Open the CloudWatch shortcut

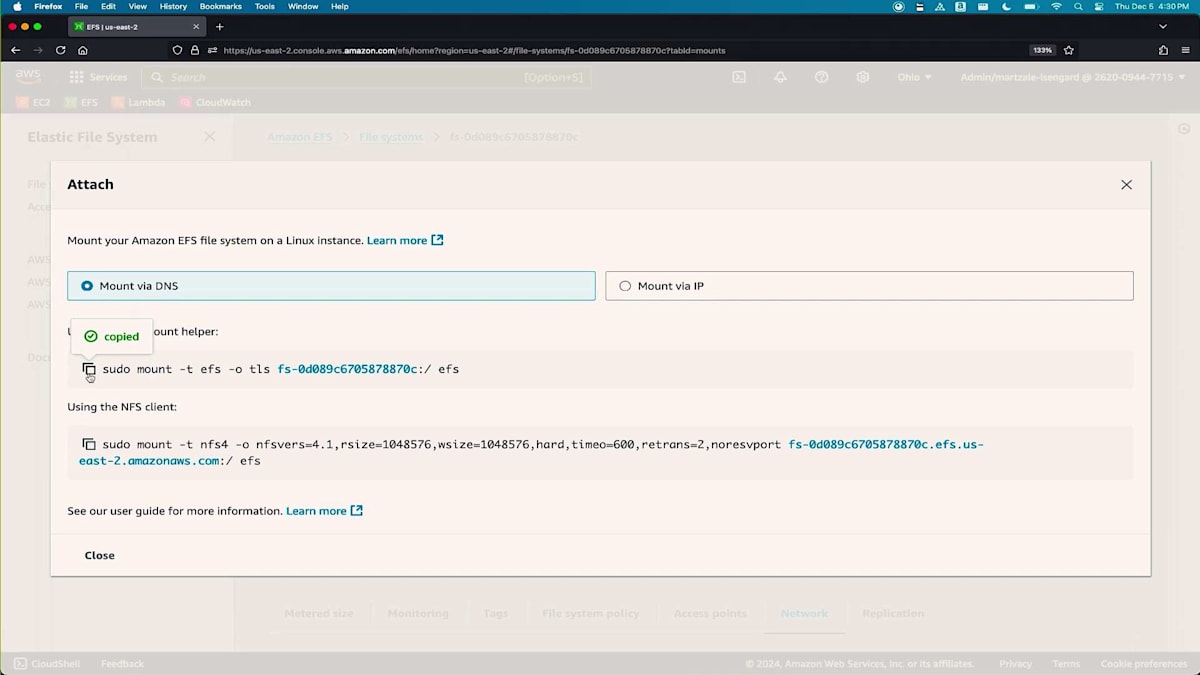pos(215,103)
